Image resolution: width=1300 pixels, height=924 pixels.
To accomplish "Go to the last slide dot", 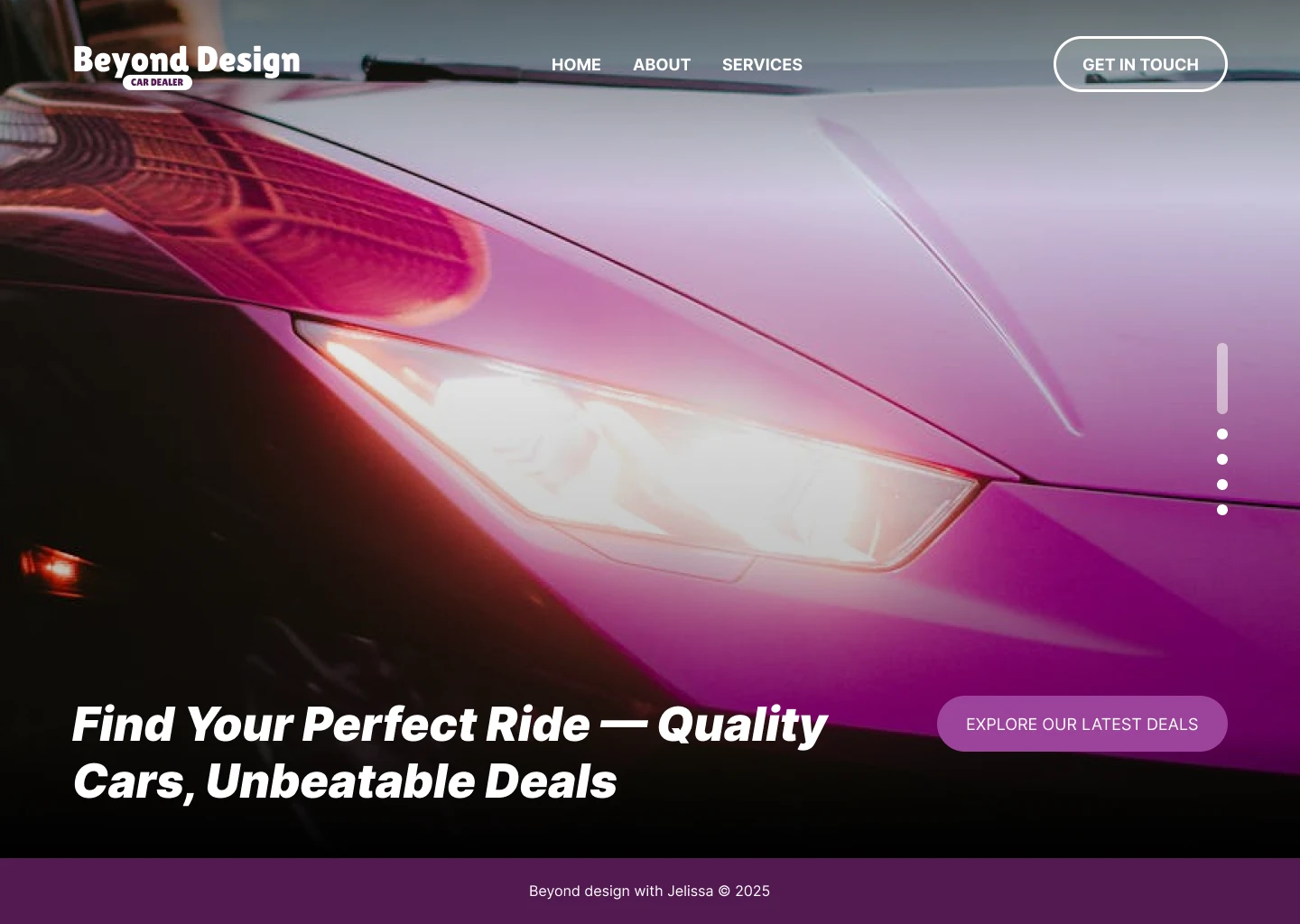I will pyautogui.click(x=1222, y=510).
